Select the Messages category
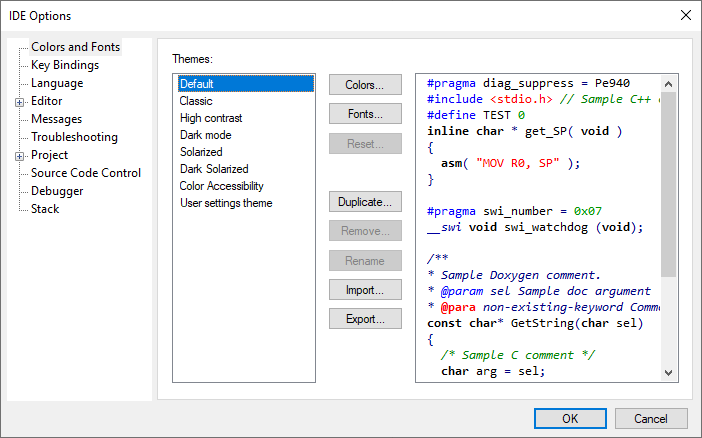The image size is (702, 438). coord(56,119)
